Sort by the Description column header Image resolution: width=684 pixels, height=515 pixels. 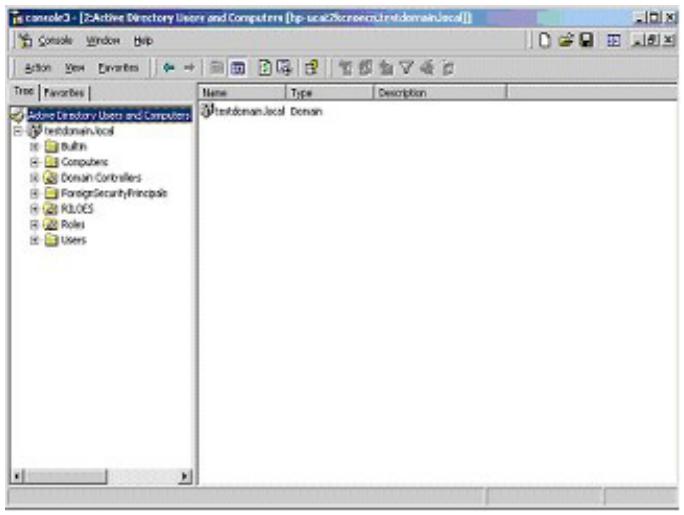click(x=441, y=92)
